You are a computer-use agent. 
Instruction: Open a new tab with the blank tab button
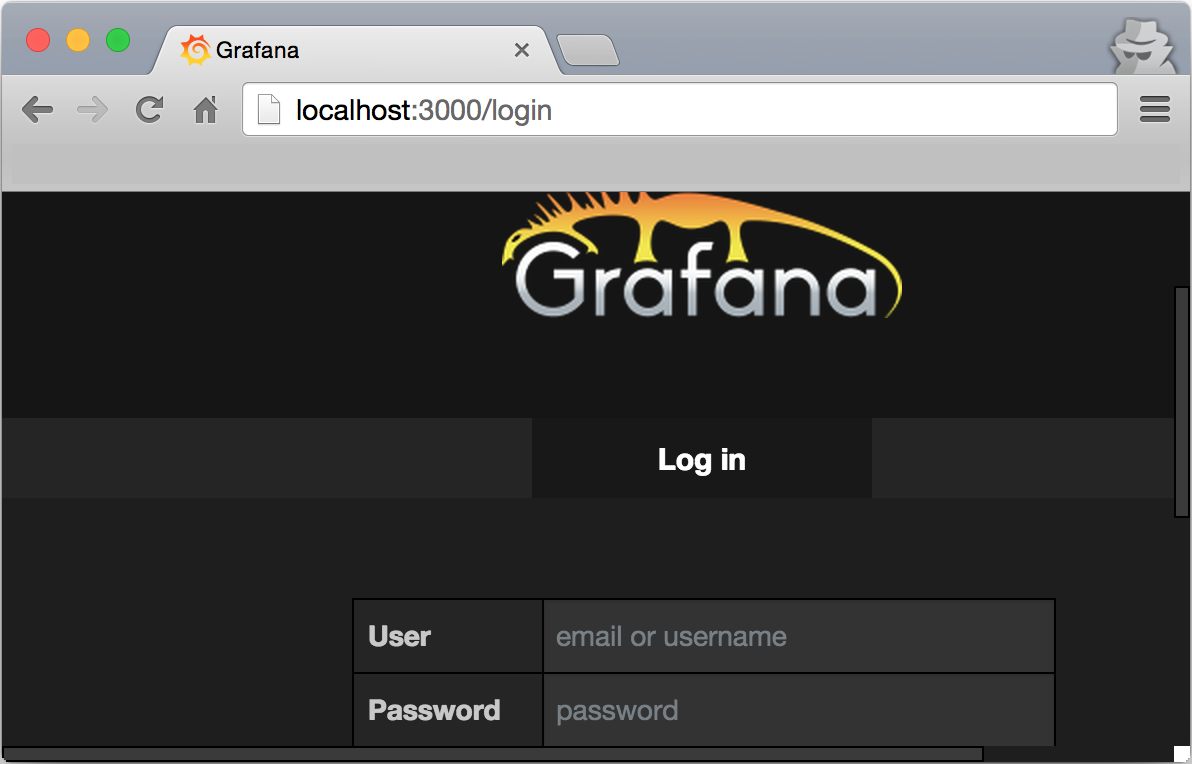point(588,50)
